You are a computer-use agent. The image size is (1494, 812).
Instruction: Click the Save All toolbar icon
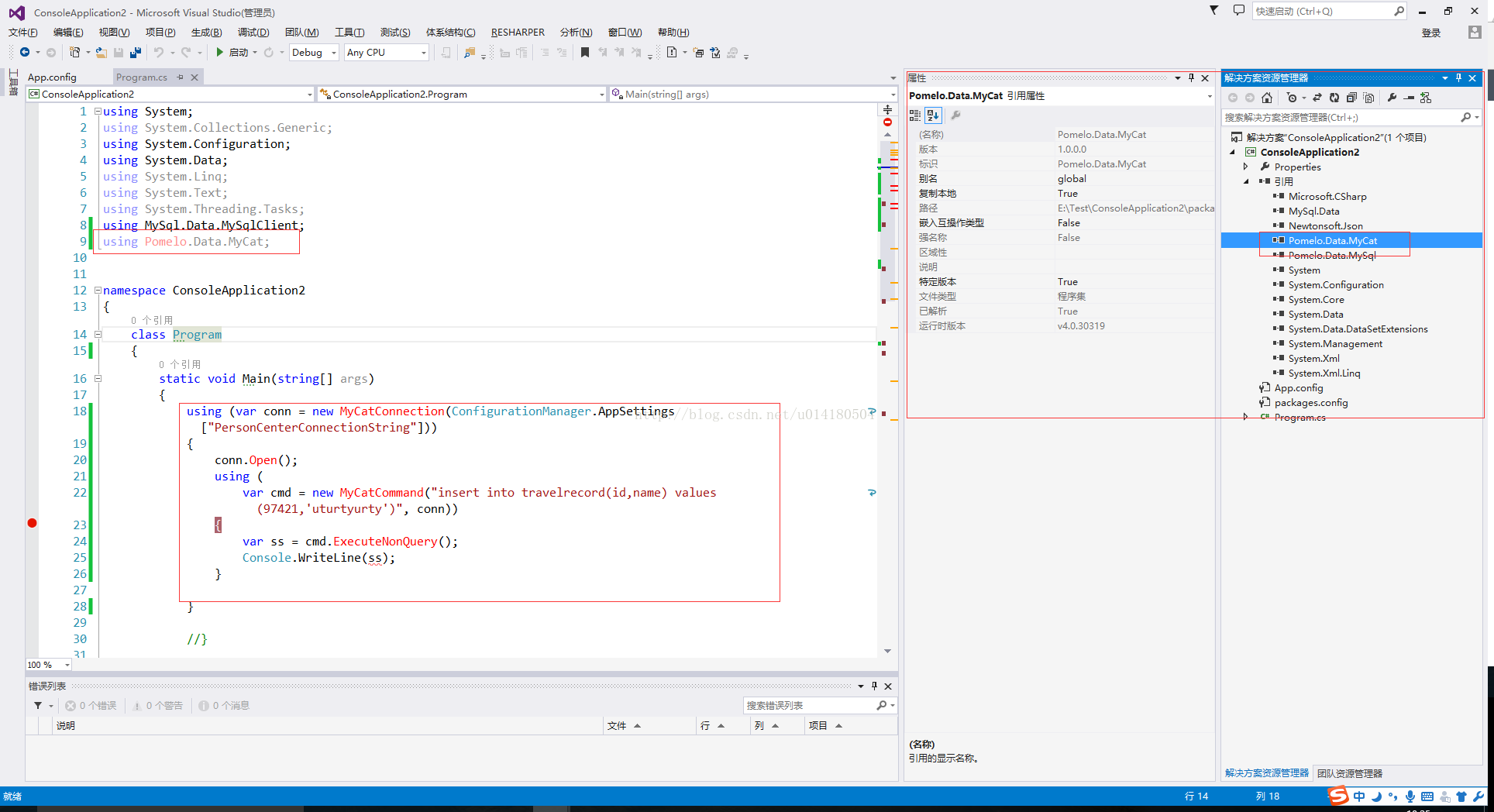coord(136,52)
